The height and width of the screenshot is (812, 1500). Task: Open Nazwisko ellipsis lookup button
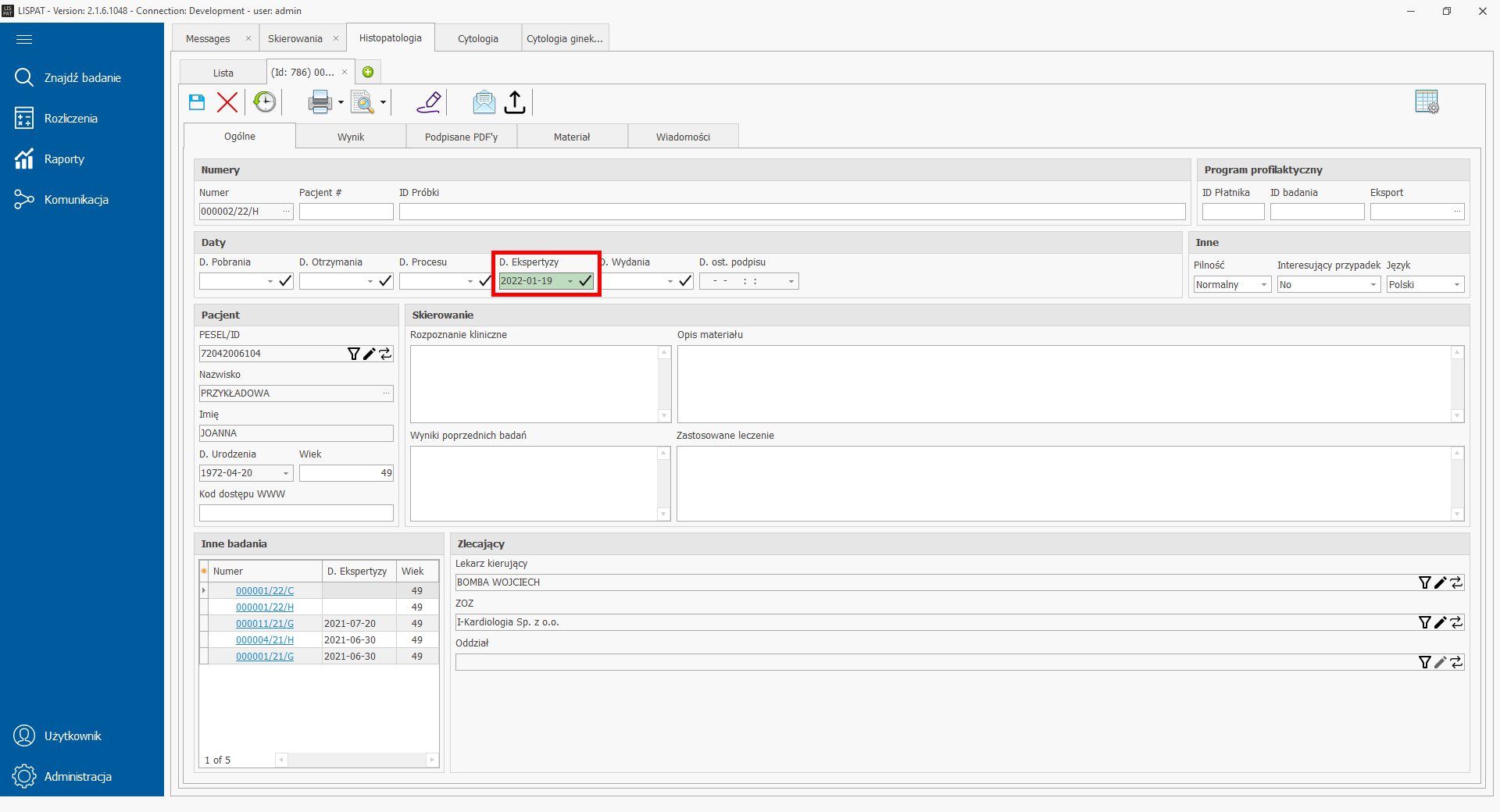[x=387, y=394]
